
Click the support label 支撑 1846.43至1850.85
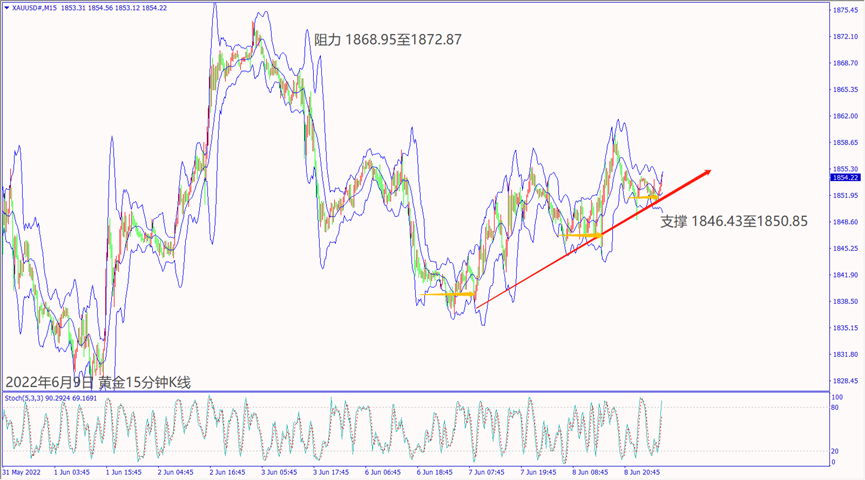(x=734, y=220)
